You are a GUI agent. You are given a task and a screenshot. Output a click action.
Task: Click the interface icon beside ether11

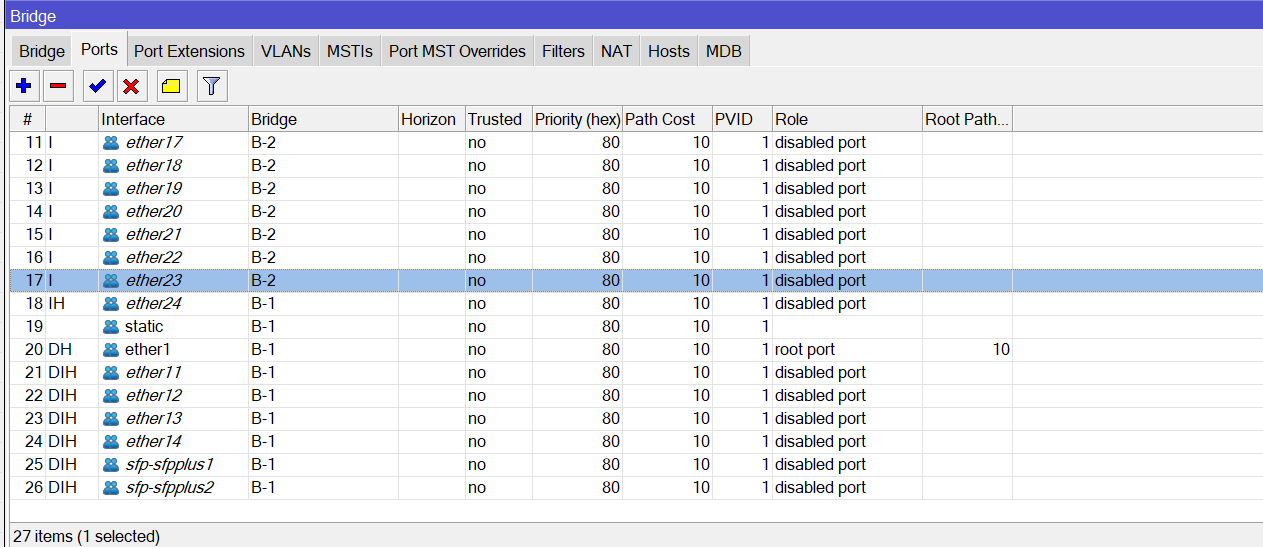point(111,373)
